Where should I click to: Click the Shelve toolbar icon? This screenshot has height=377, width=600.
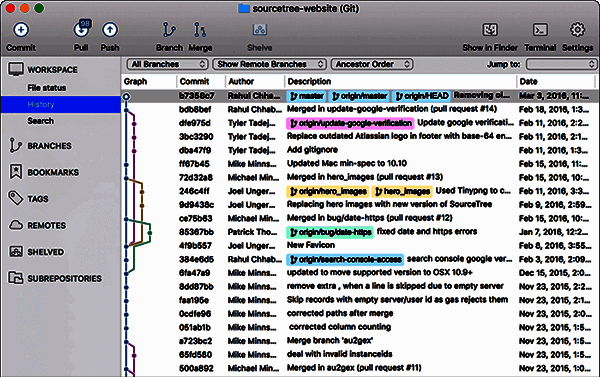[260, 30]
